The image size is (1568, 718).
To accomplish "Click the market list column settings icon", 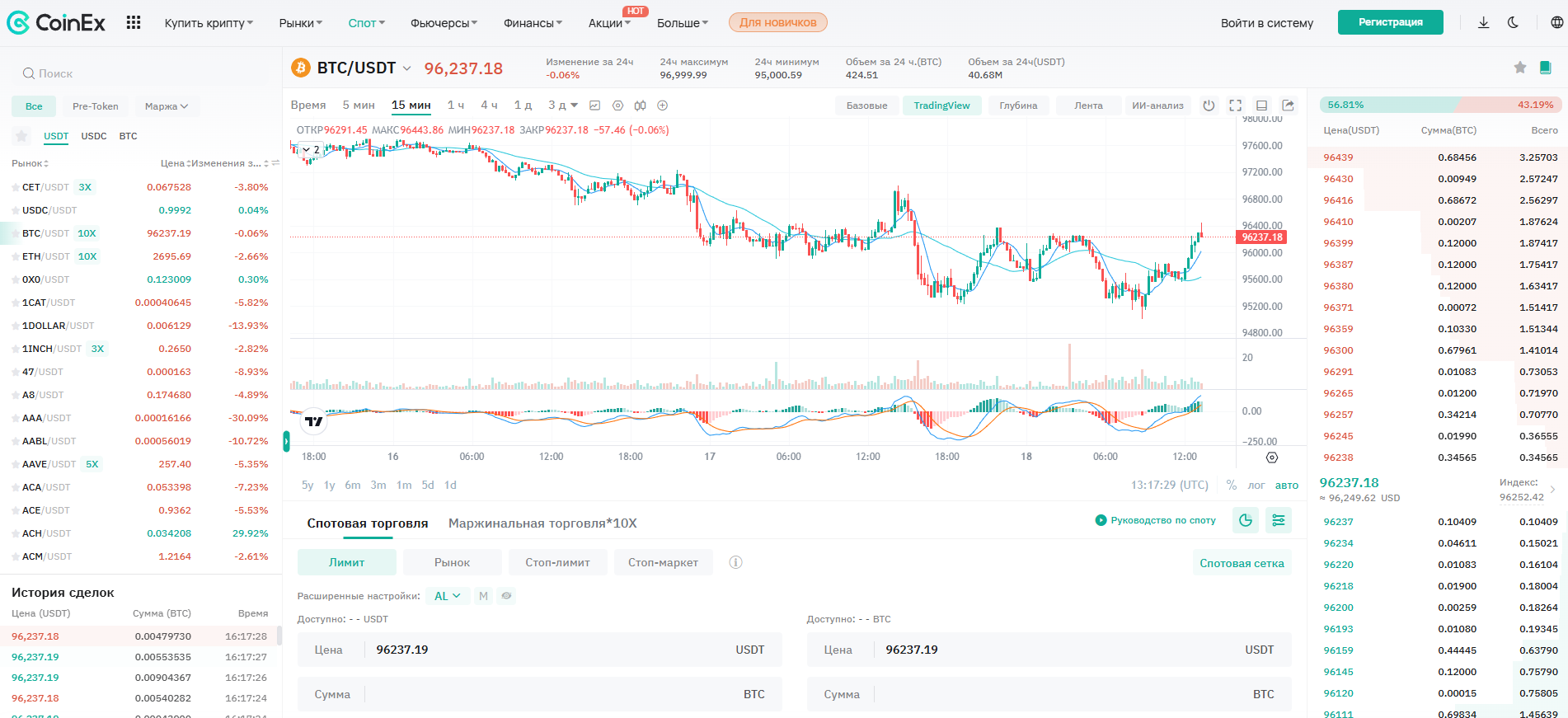I will tap(276, 163).
